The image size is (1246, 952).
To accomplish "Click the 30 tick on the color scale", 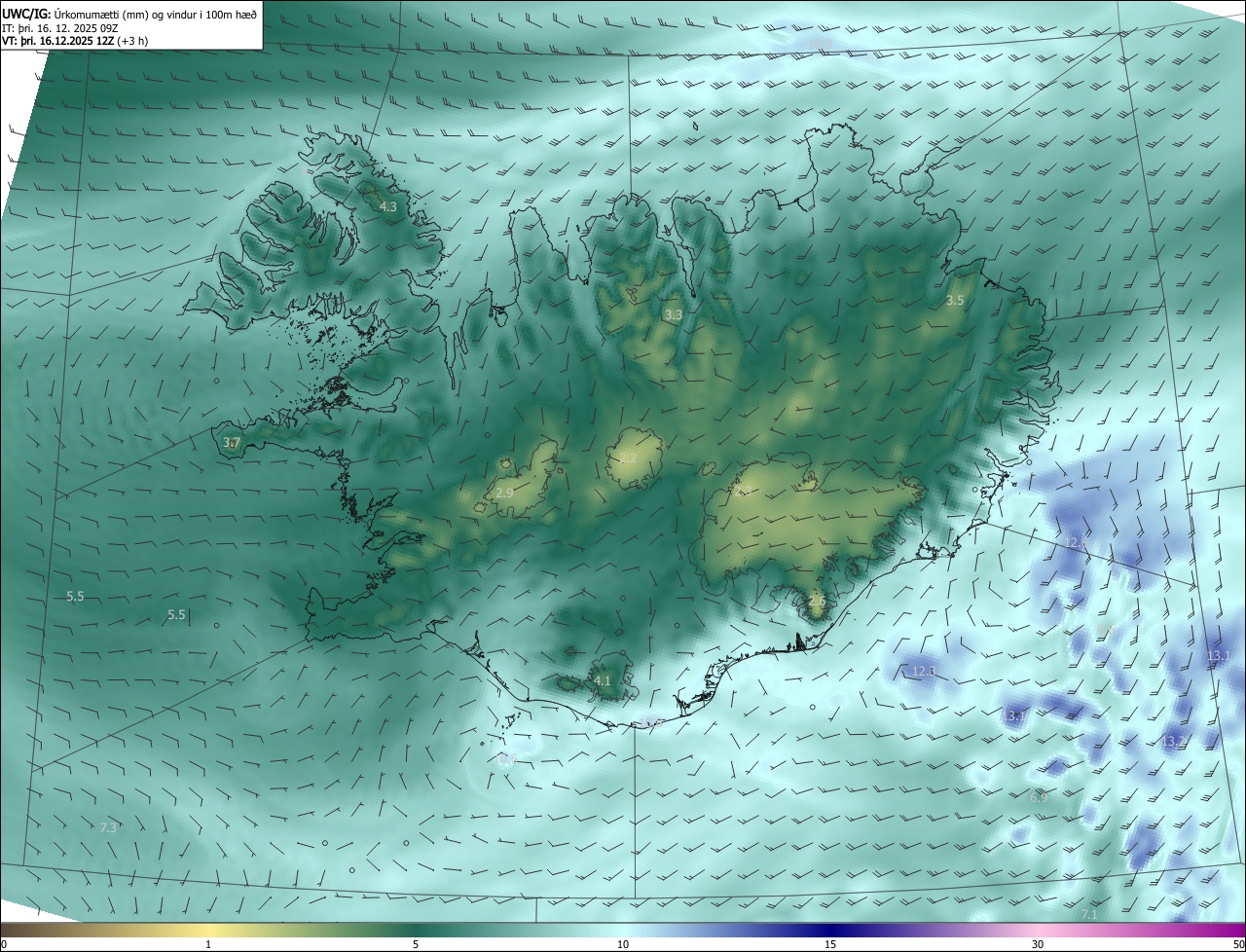I will [x=1038, y=944].
